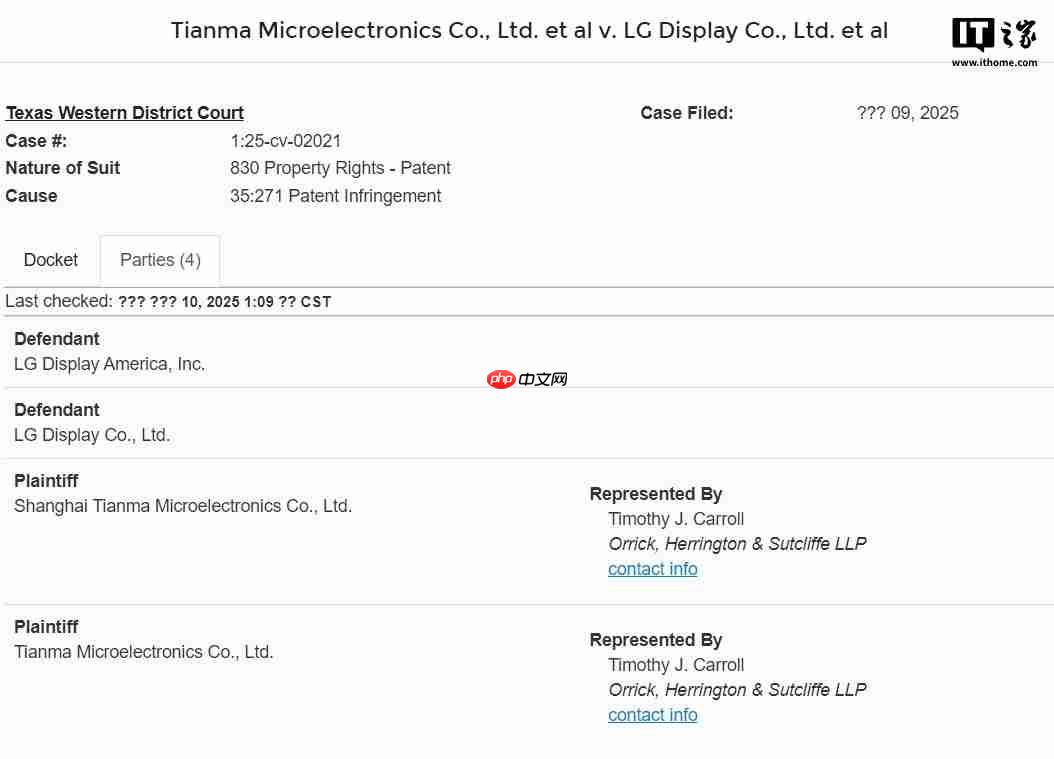Image resolution: width=1054 pixels, height=759 pixels.
Task: Click Orrick, Herrington & Sutcliffe LLP
Action: (738, 544)
